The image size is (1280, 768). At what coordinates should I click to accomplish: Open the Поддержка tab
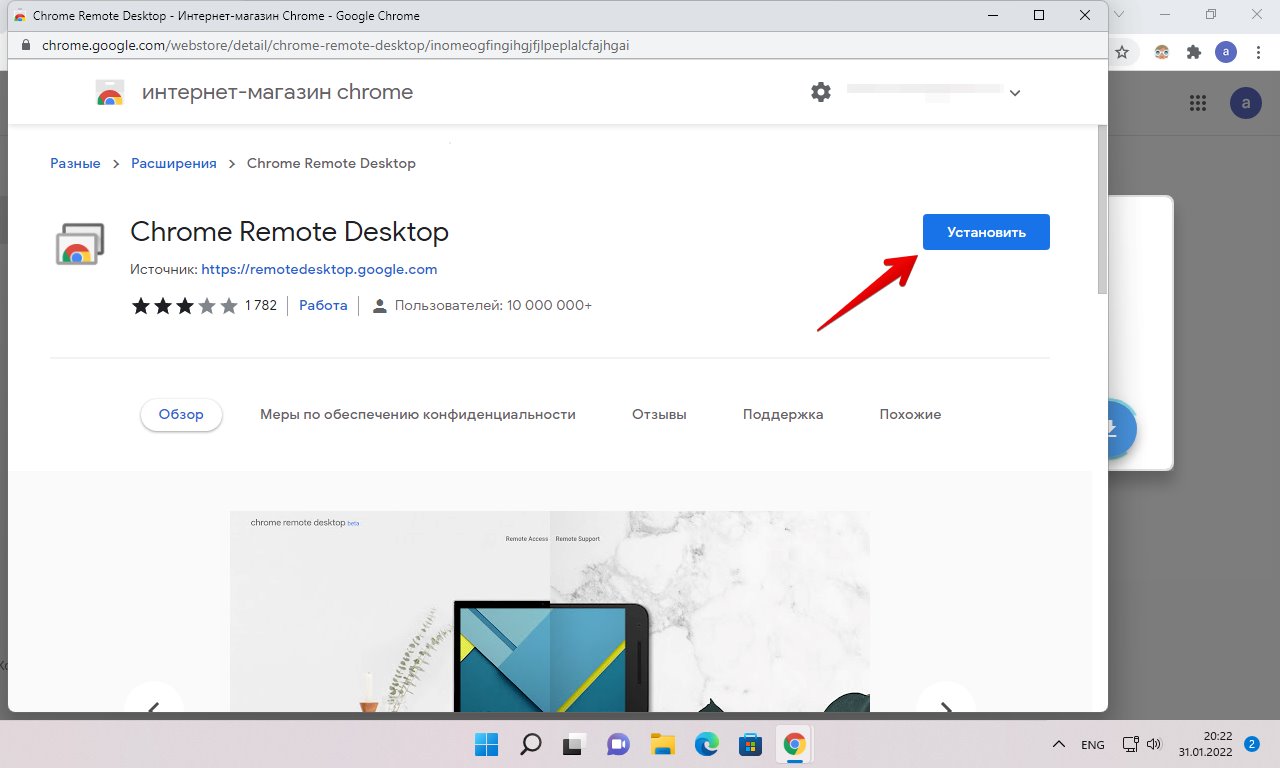(783, 414)
